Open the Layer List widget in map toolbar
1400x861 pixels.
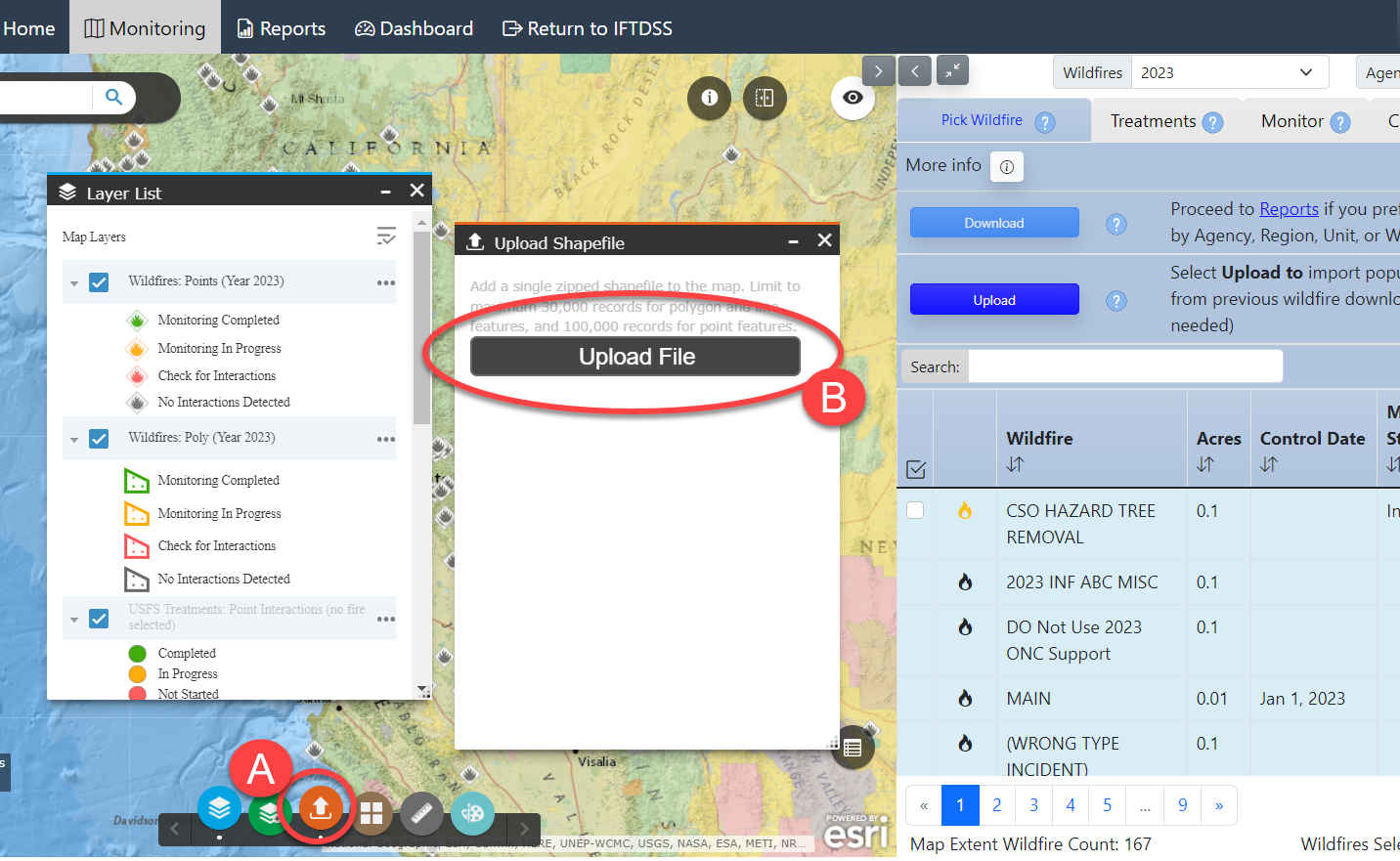tap(220, 808)
